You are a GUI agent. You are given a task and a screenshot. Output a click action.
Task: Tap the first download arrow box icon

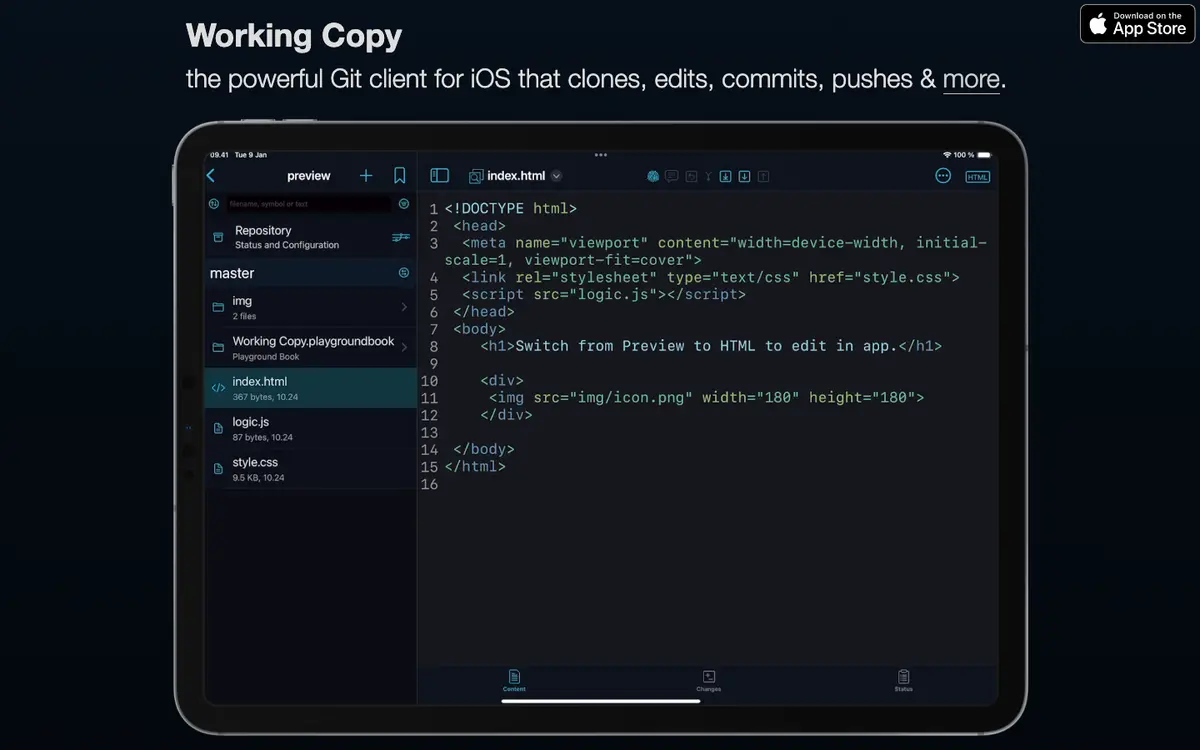tap(726, 176)
